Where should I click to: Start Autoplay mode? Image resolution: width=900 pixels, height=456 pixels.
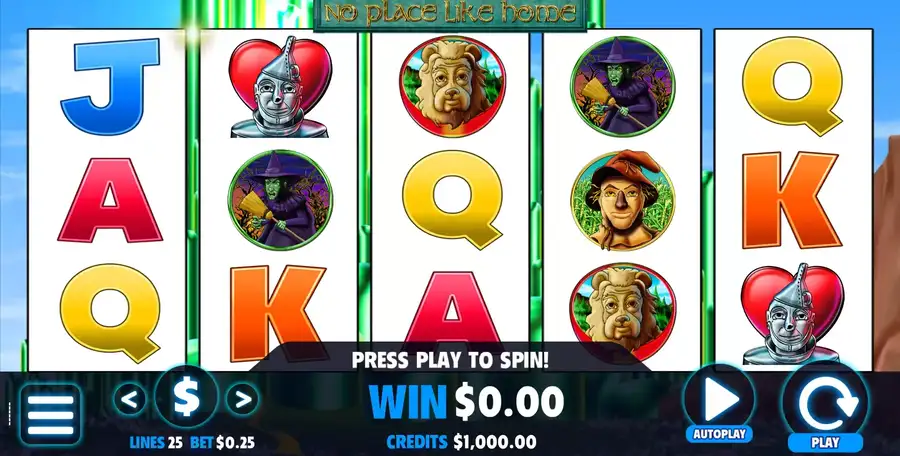click(x=719, y=404)
